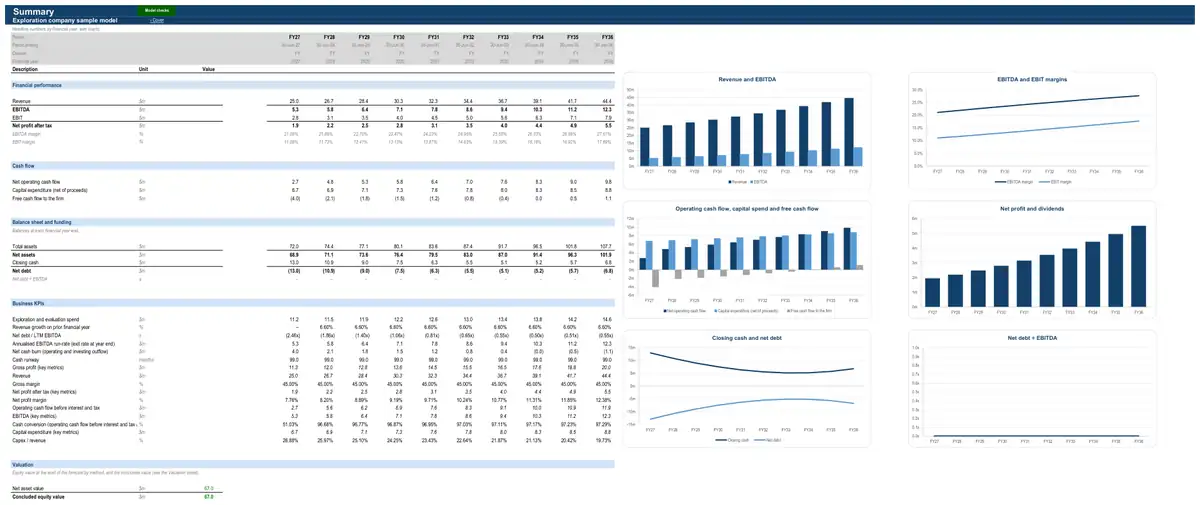Image resolution: width=1200 pixels, height=505 pixels.
Task: Select the Concluded equity value label
Action: tap(37, 496)
